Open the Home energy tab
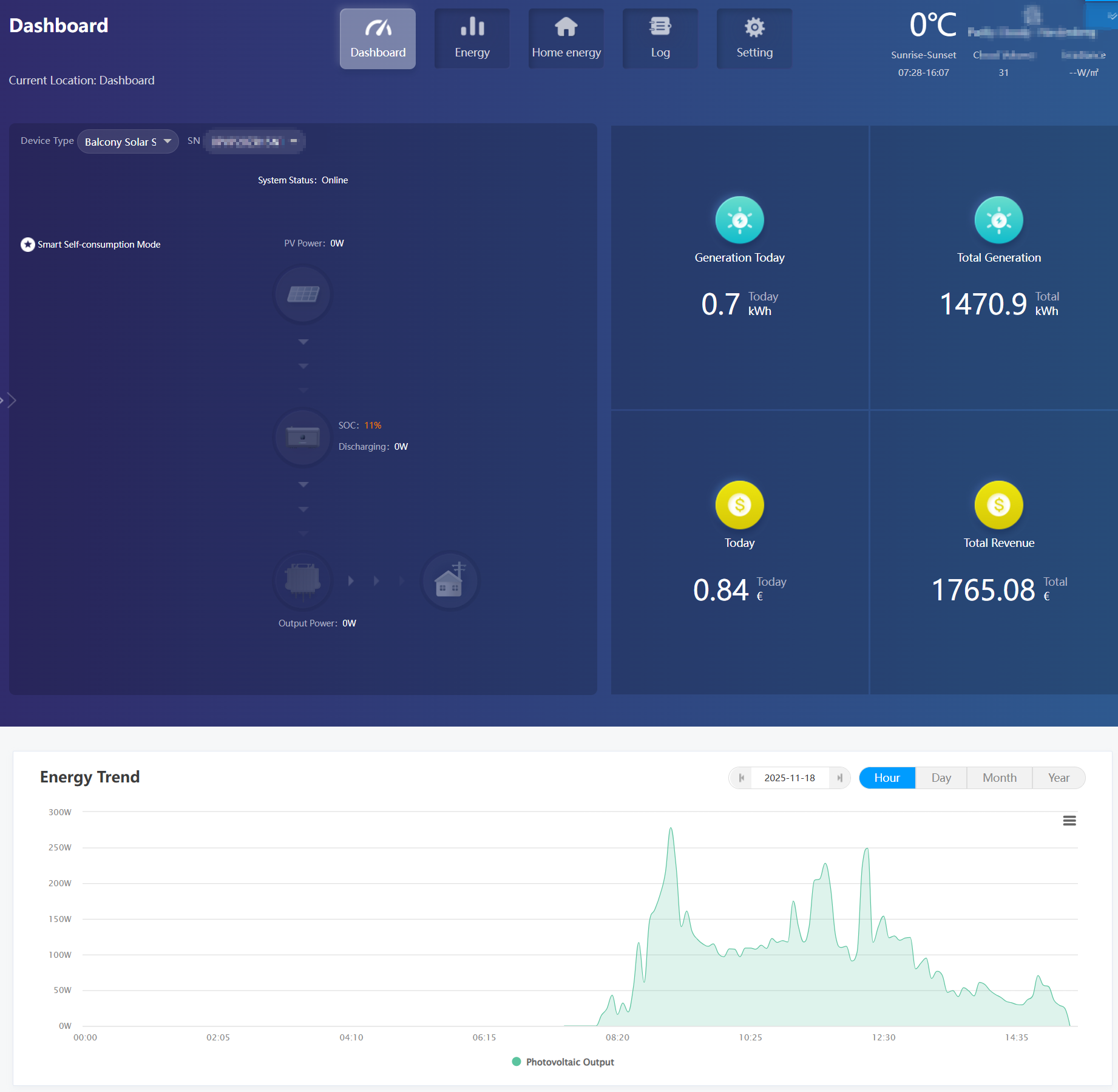This screenshot has height=1092, width=1118. click(566, 39)
